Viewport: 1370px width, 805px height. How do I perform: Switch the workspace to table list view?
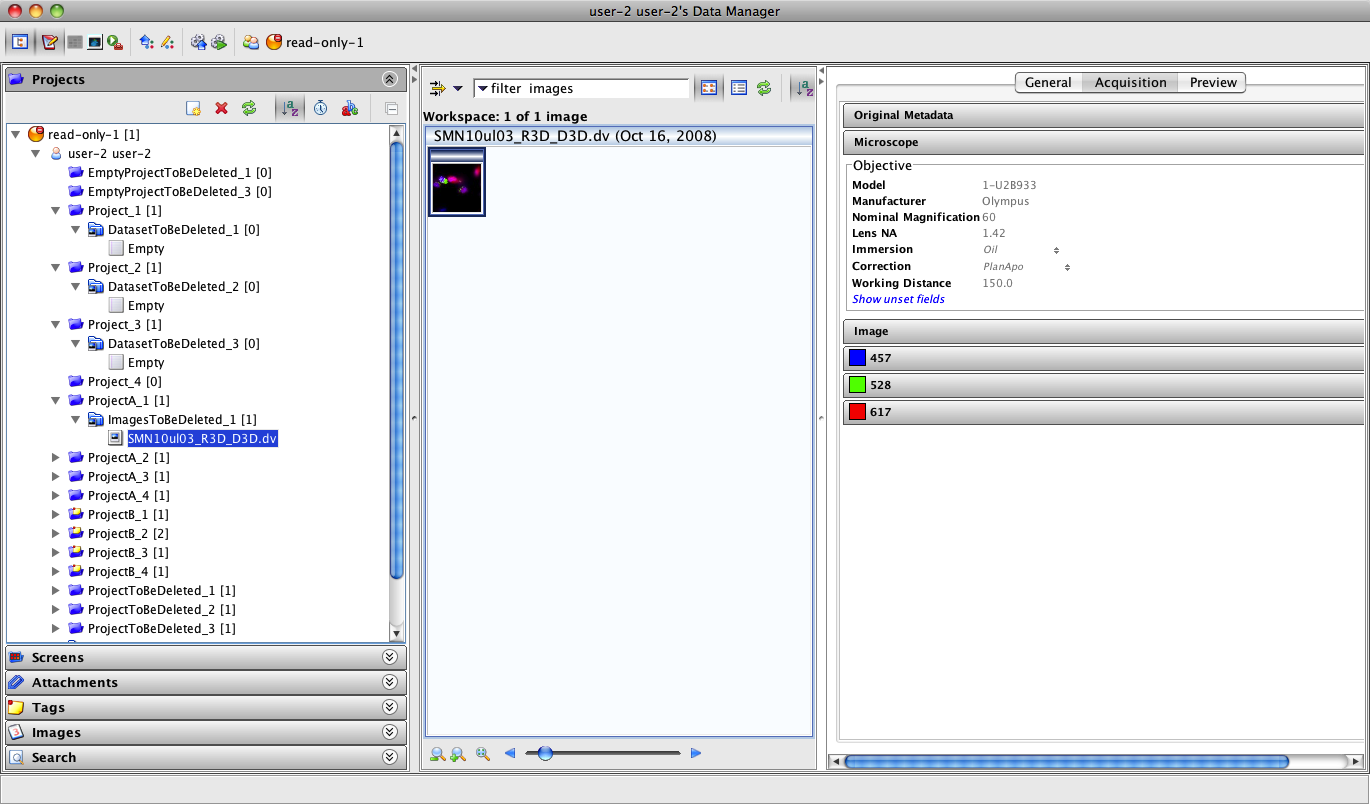[x=739, y=88]
